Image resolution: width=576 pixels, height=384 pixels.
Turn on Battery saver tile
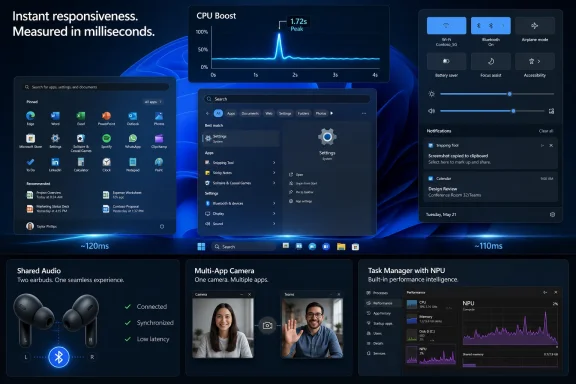click(x=446, y=61)
